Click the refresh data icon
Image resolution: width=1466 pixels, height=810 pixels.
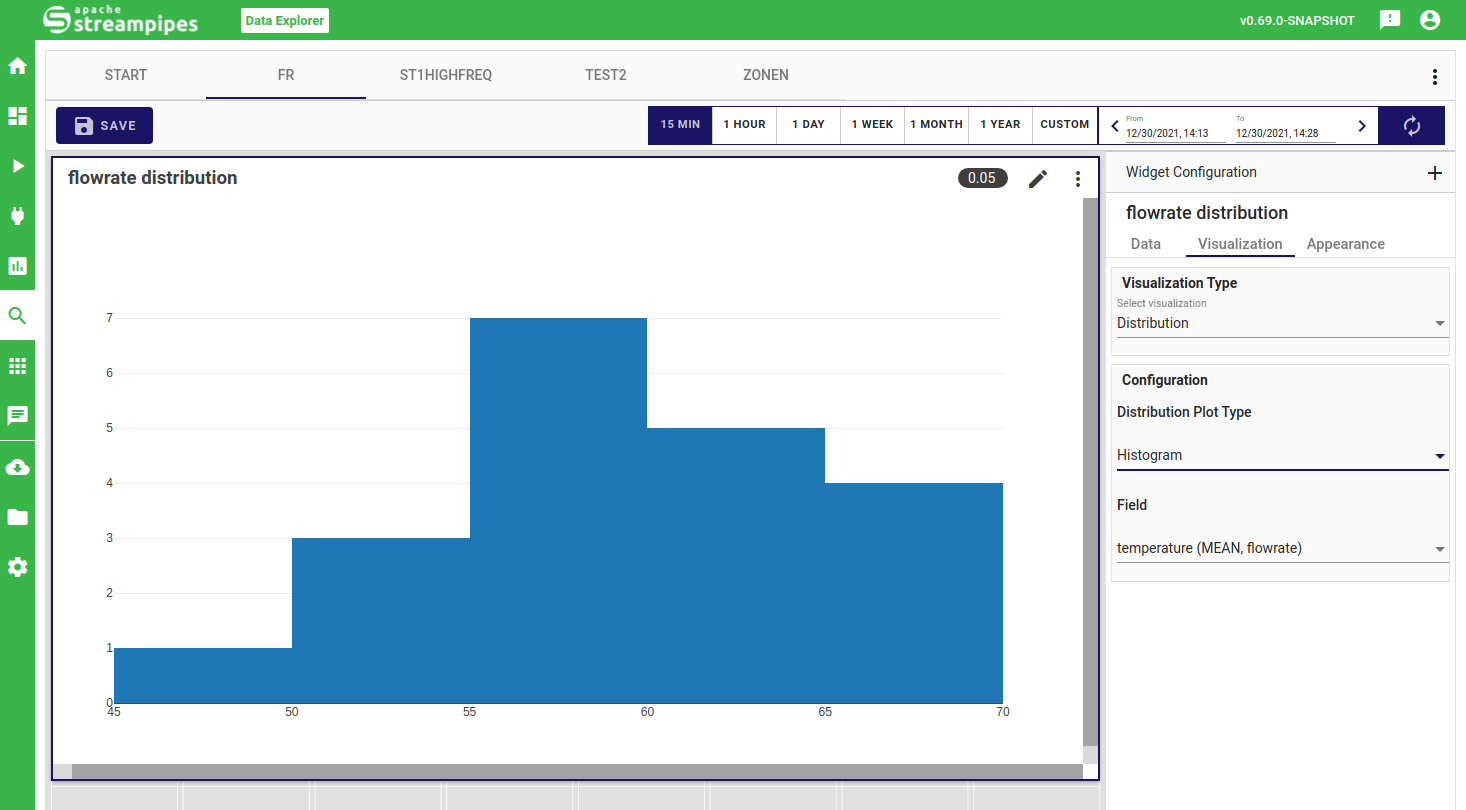(1411, 126)
